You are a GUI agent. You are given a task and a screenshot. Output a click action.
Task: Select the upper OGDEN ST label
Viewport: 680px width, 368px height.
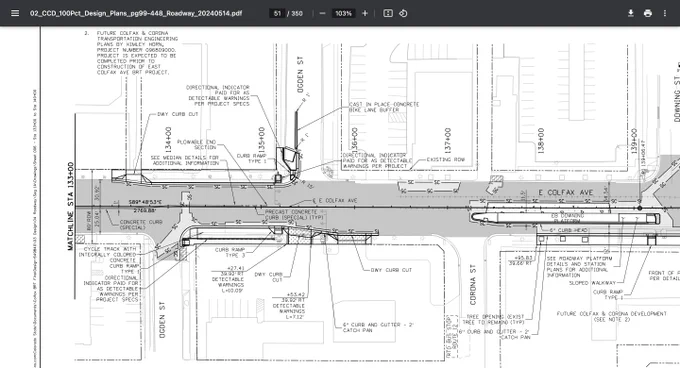click(300, 75)
